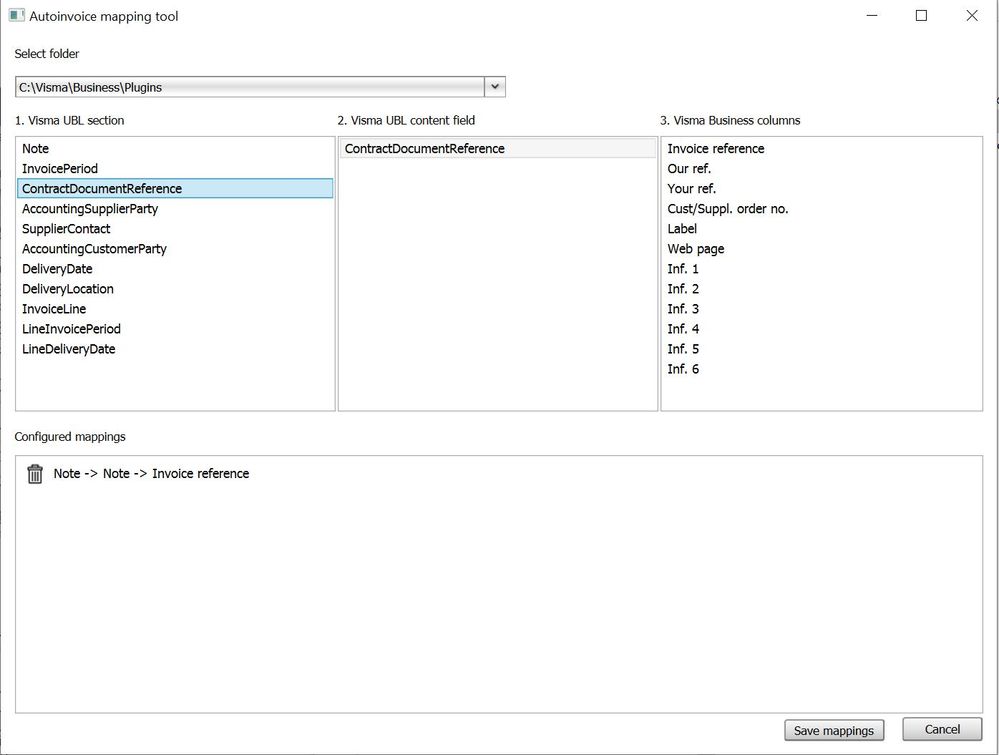999x755 pixels.
Task: Select Note in UBL section list
Action: click(175, 148)
